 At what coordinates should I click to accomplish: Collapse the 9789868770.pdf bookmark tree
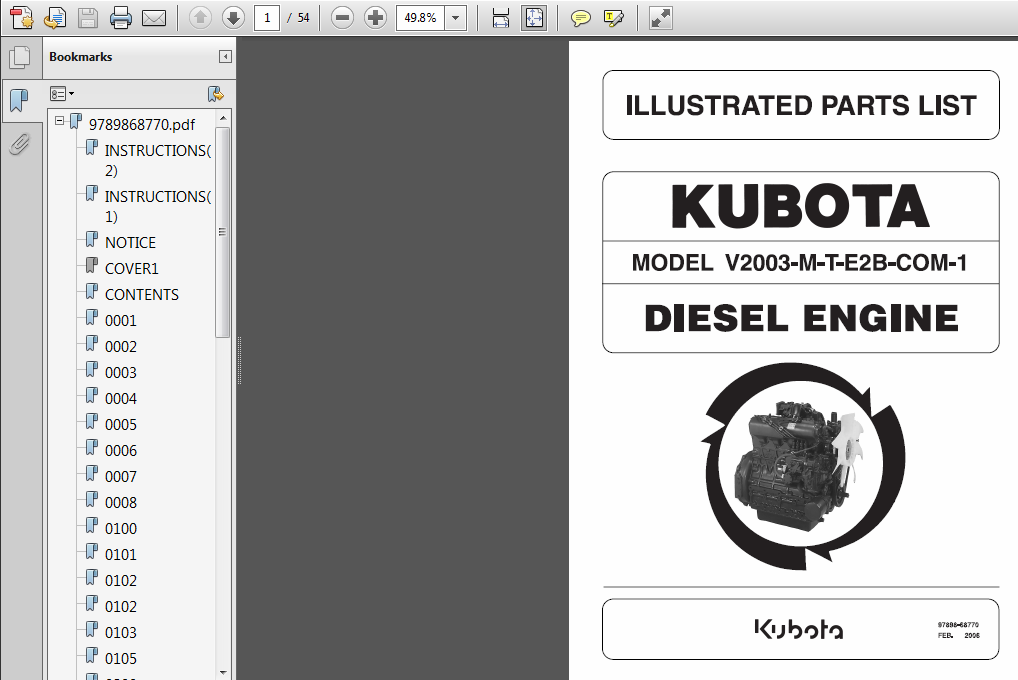60,120
